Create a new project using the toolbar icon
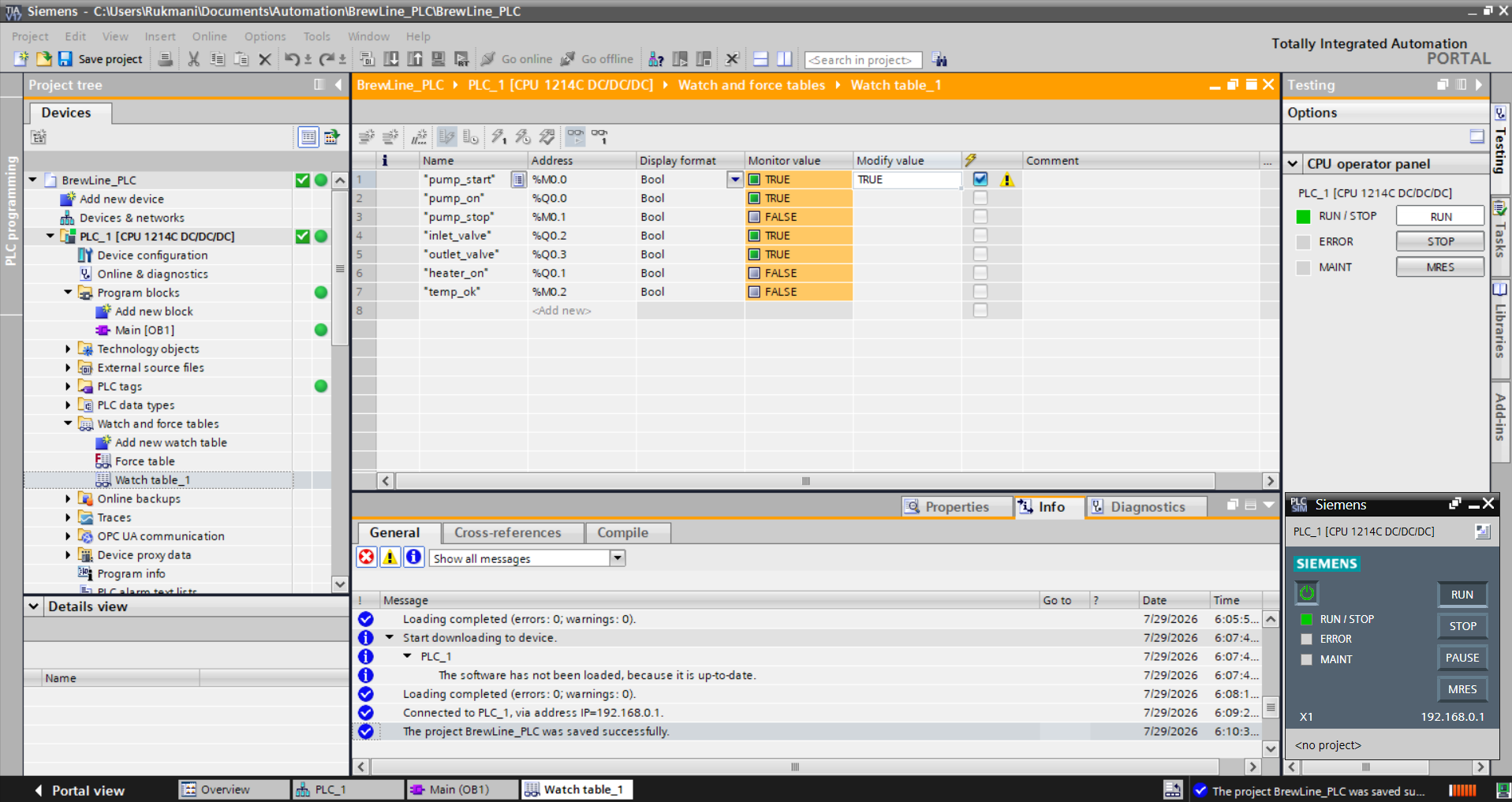1512x802 pixels. 21,59
